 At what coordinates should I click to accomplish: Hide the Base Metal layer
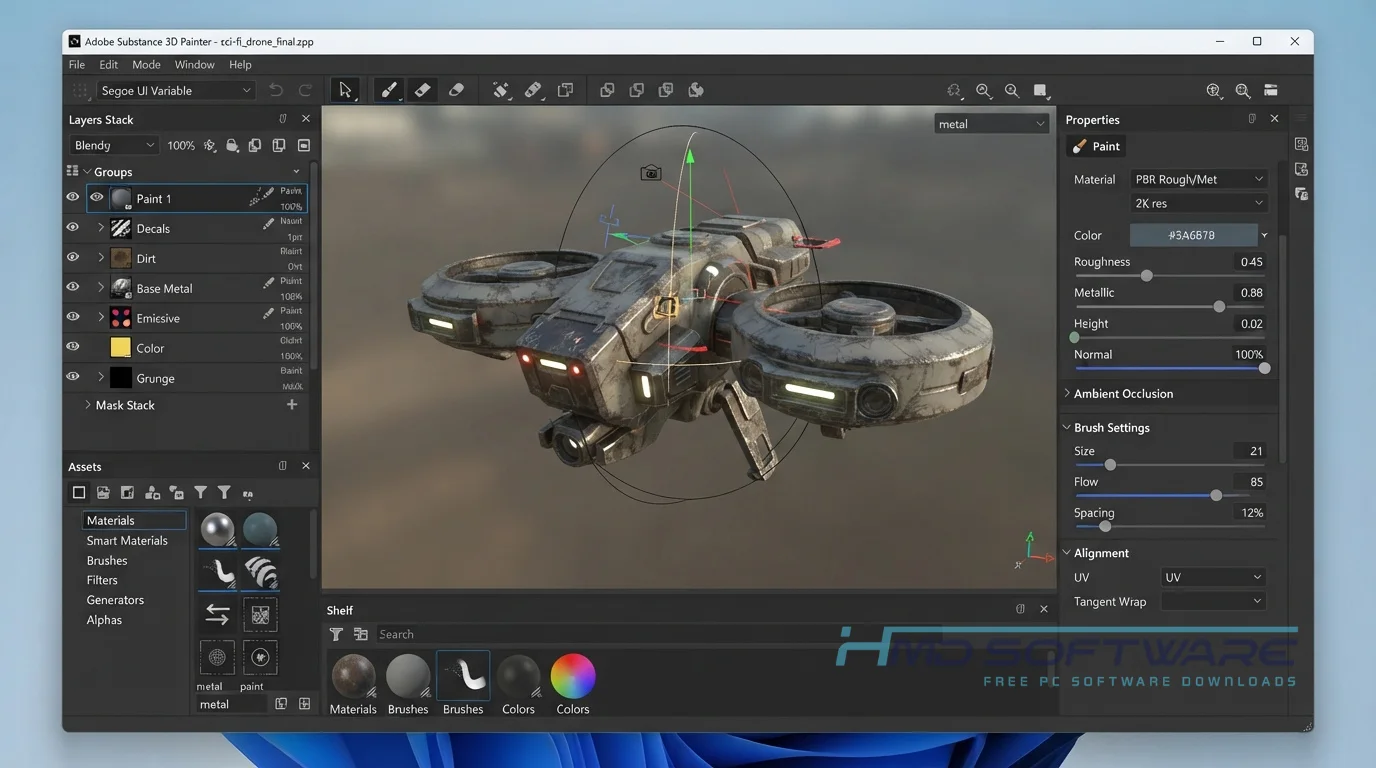(x=73, y=287)
